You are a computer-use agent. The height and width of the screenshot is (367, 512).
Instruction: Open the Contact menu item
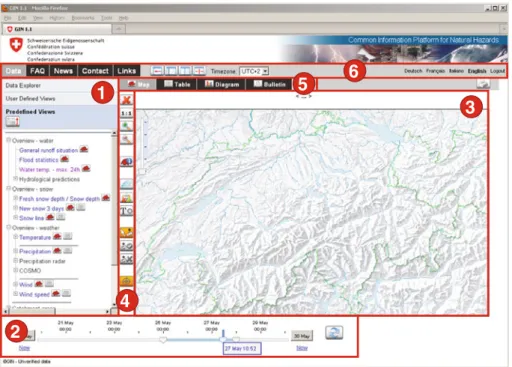click(x=95, y=71)
